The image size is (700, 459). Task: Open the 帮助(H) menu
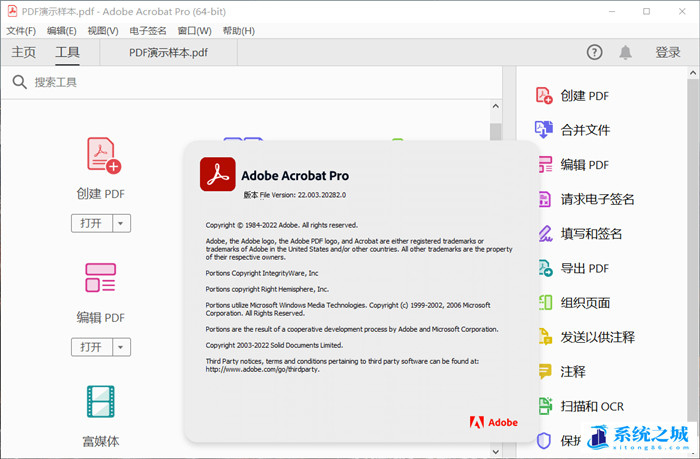(x=238, y=31)
